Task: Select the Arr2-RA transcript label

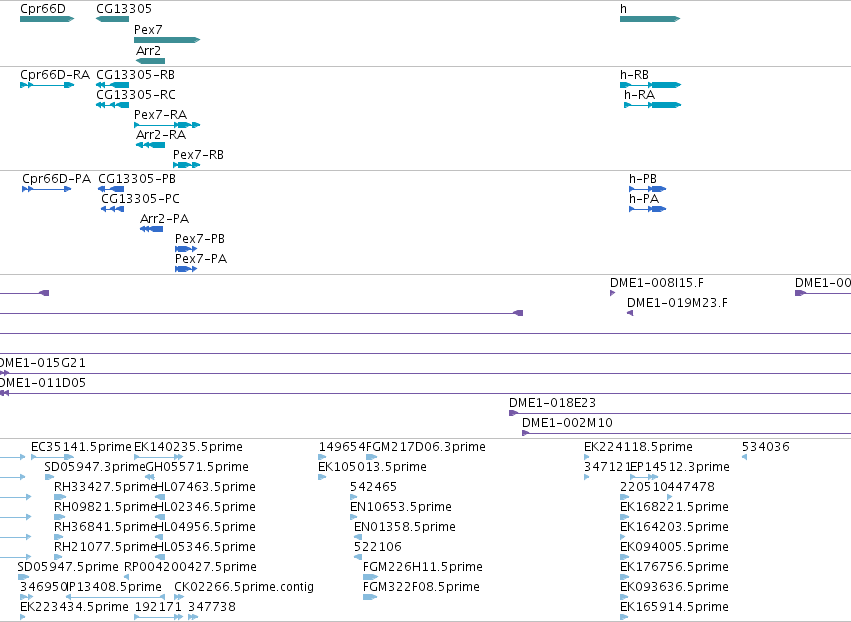Action: tap(161, 135)
